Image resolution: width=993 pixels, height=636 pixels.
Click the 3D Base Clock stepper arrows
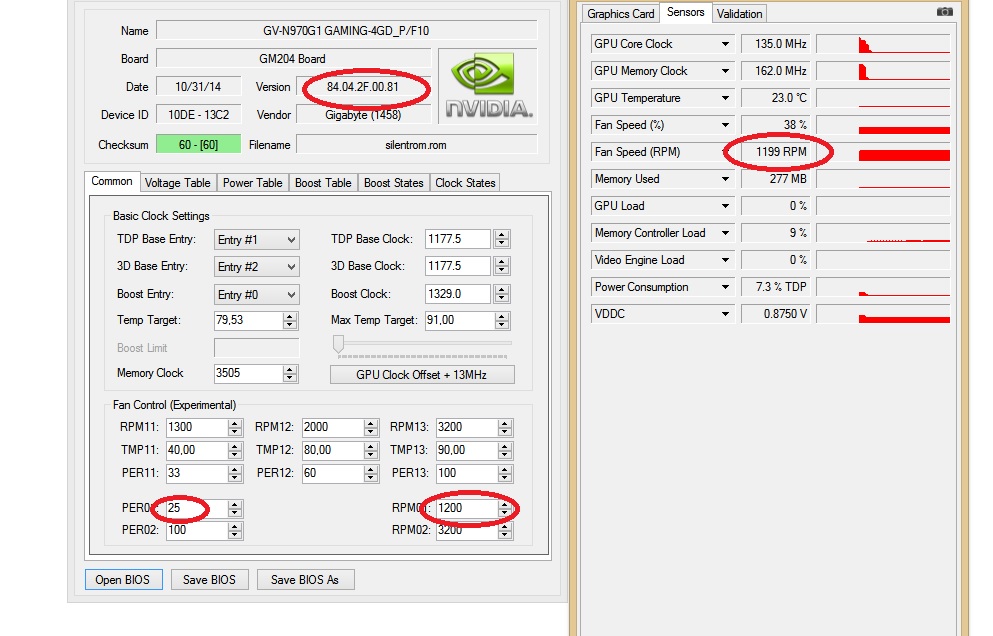(x=502, y=266)
